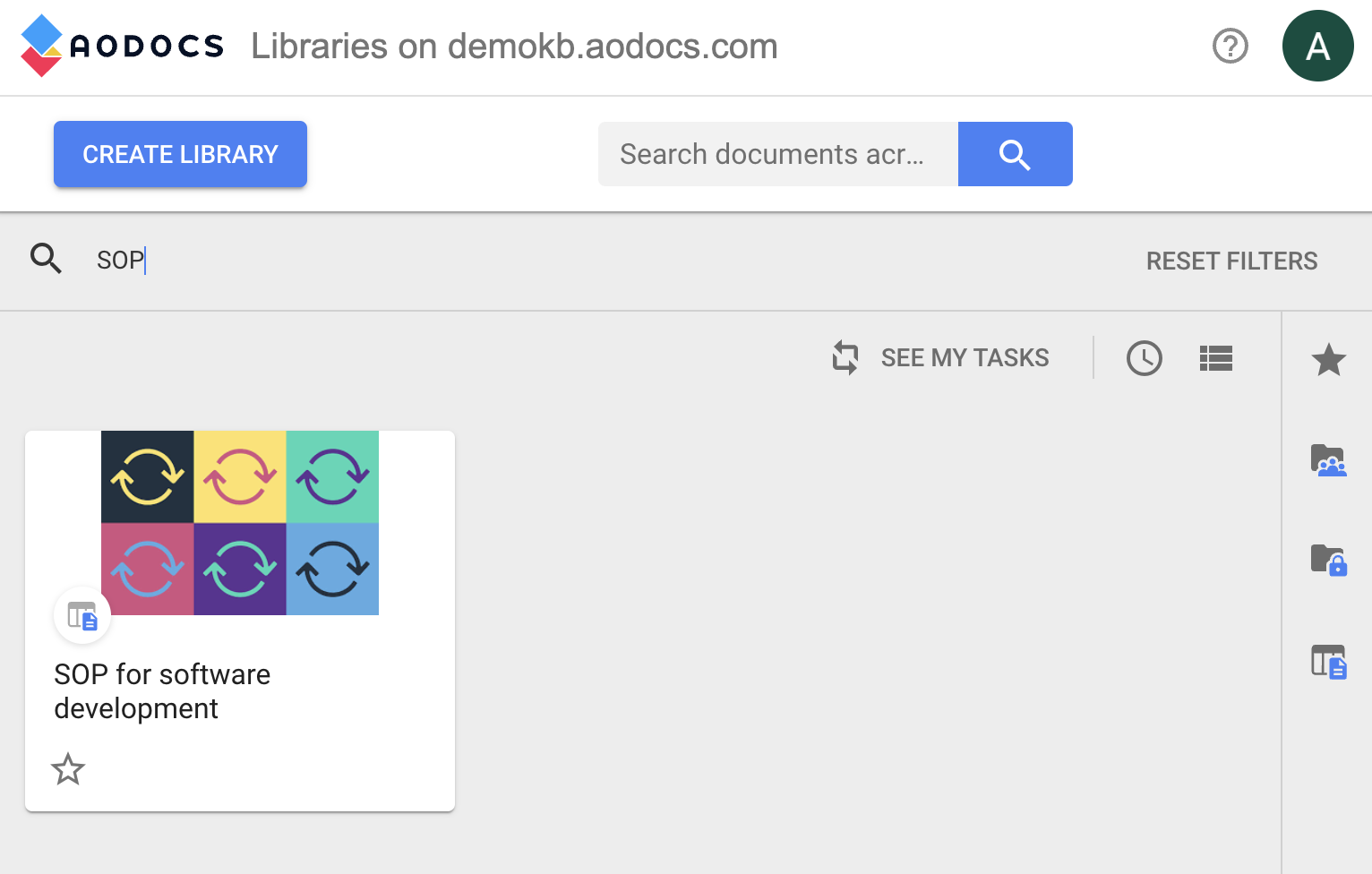Click RESET FILTERS
This screenshot has width=1372, height=874.
pos(1231,261)
